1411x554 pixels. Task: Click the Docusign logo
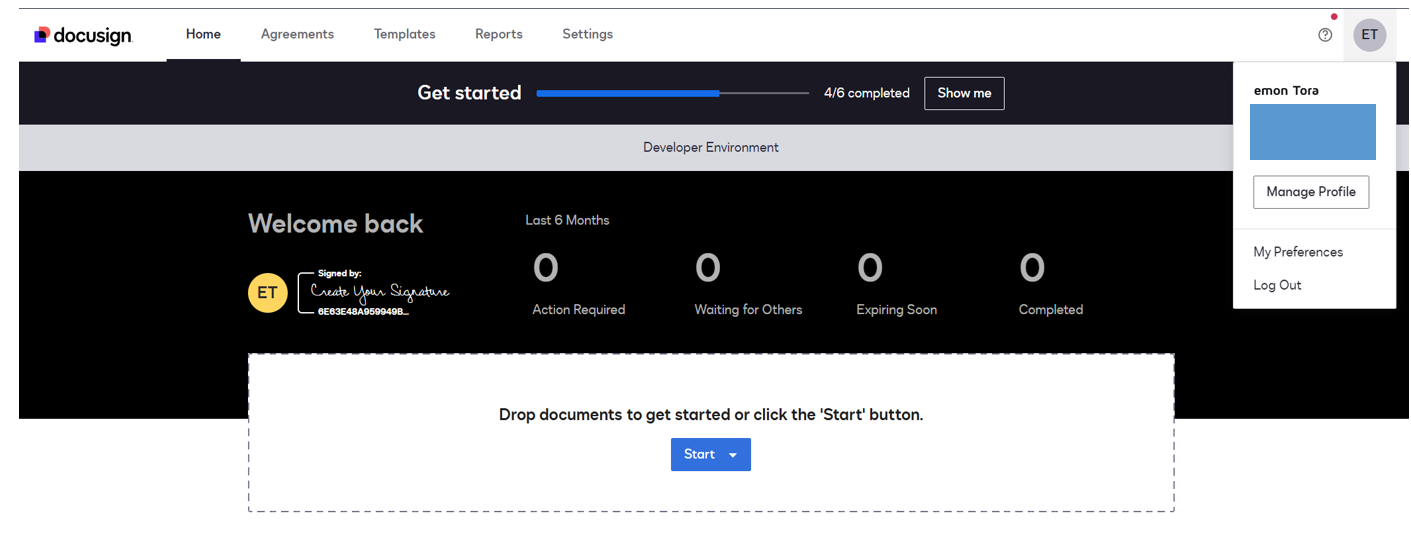(x=83, y=35)
